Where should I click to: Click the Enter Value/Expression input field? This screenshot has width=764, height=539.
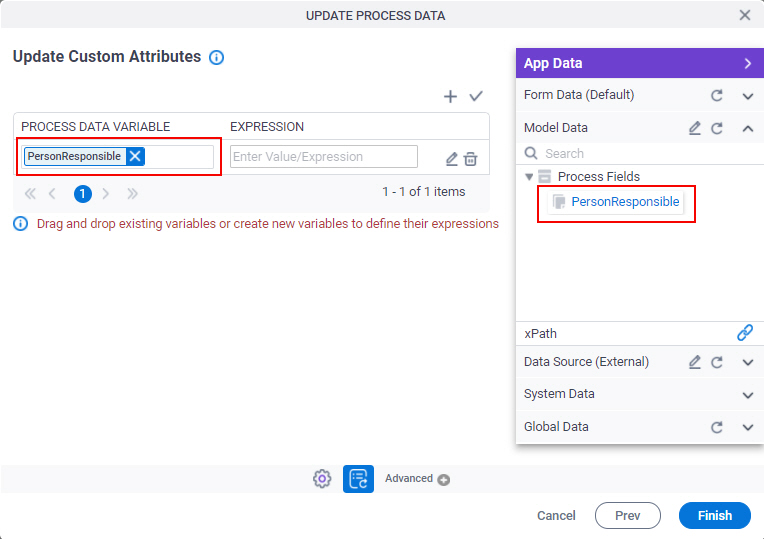324,156
